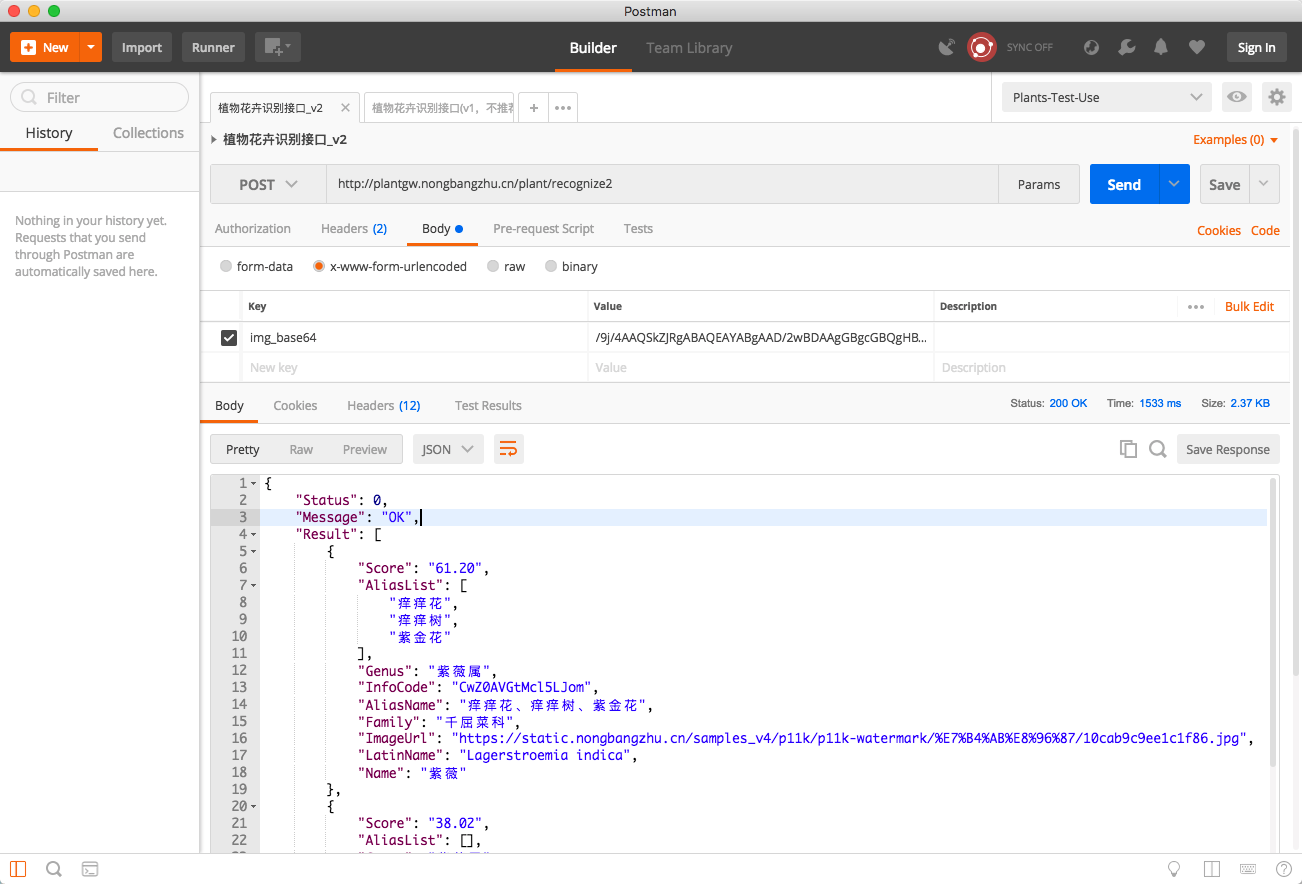This screenshot has width=1302, height=884.
Task: Open Bulk Edit link
Action: [1249, 307]
